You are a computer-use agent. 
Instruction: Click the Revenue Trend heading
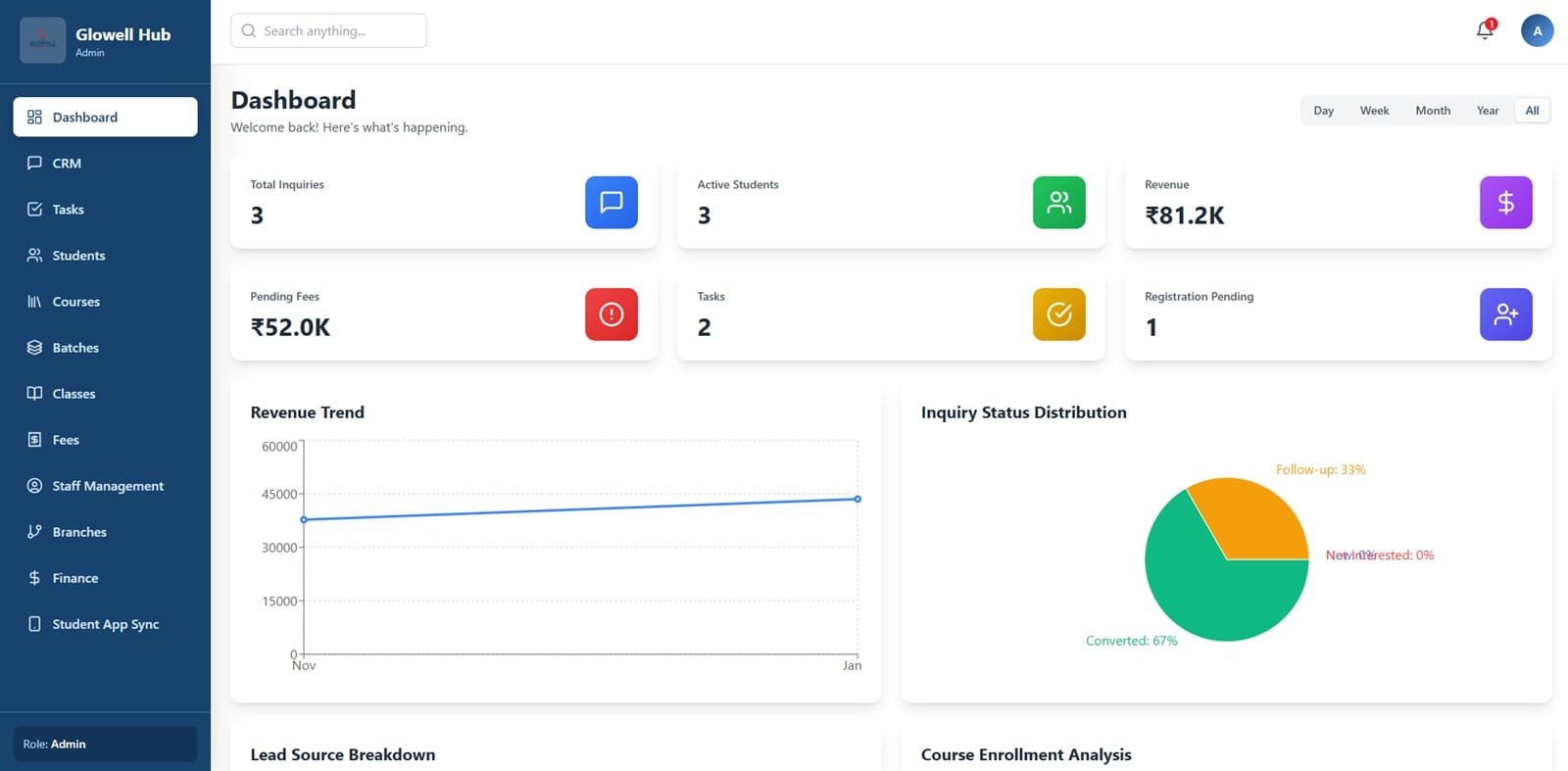[x=307, y=412]
